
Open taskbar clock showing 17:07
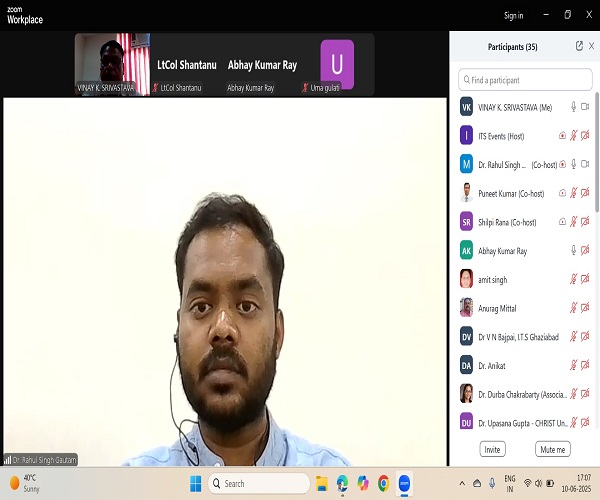[576, 483]
